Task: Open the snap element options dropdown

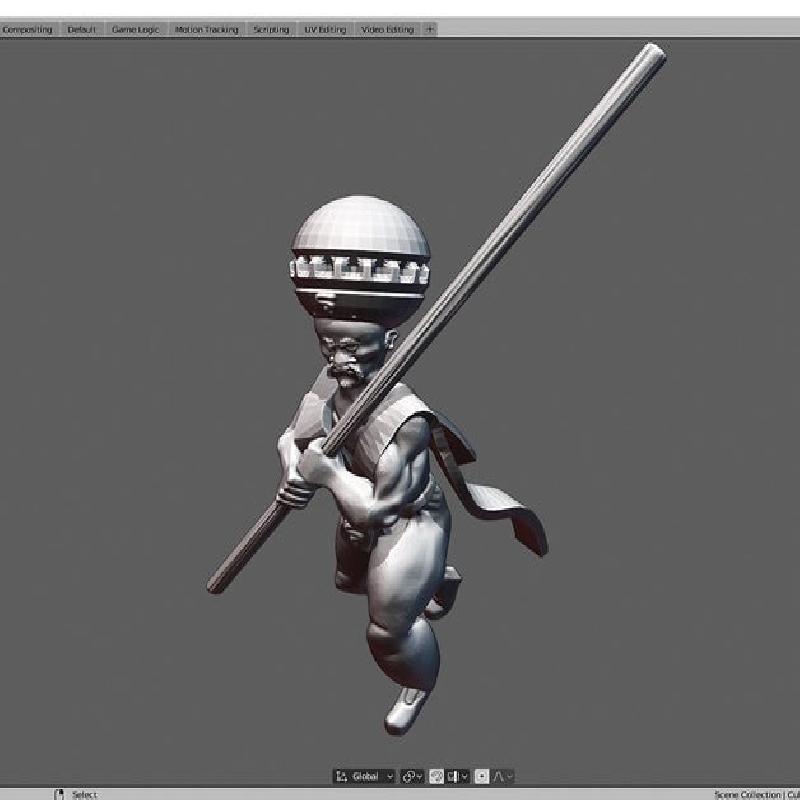Action: tap(457, 776)
